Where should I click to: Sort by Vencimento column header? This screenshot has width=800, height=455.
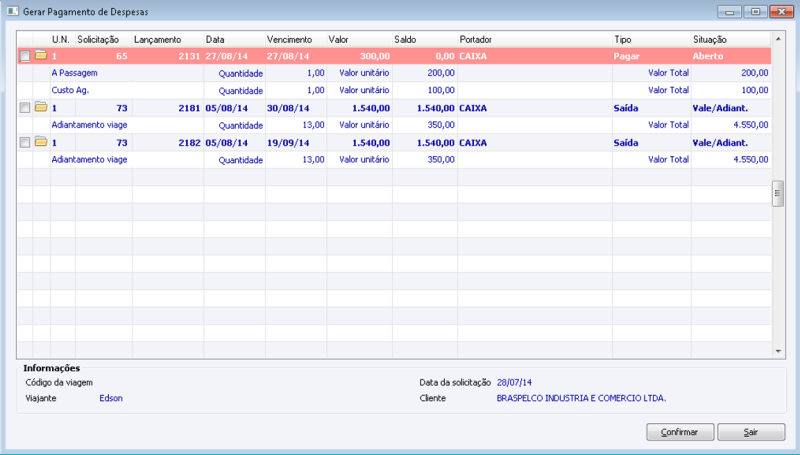pos(296,39)
